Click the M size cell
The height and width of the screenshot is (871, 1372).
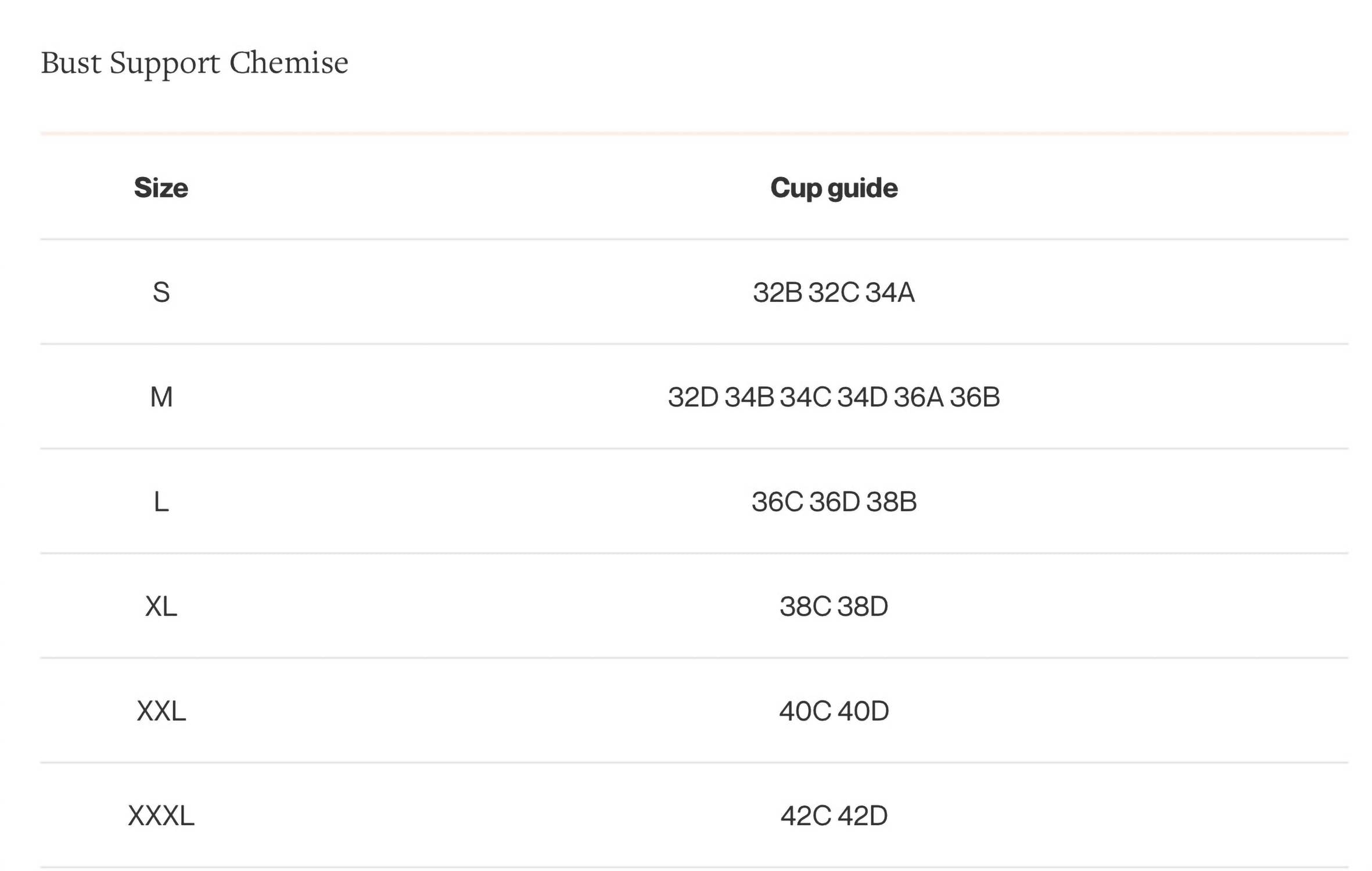click(161, 397)
